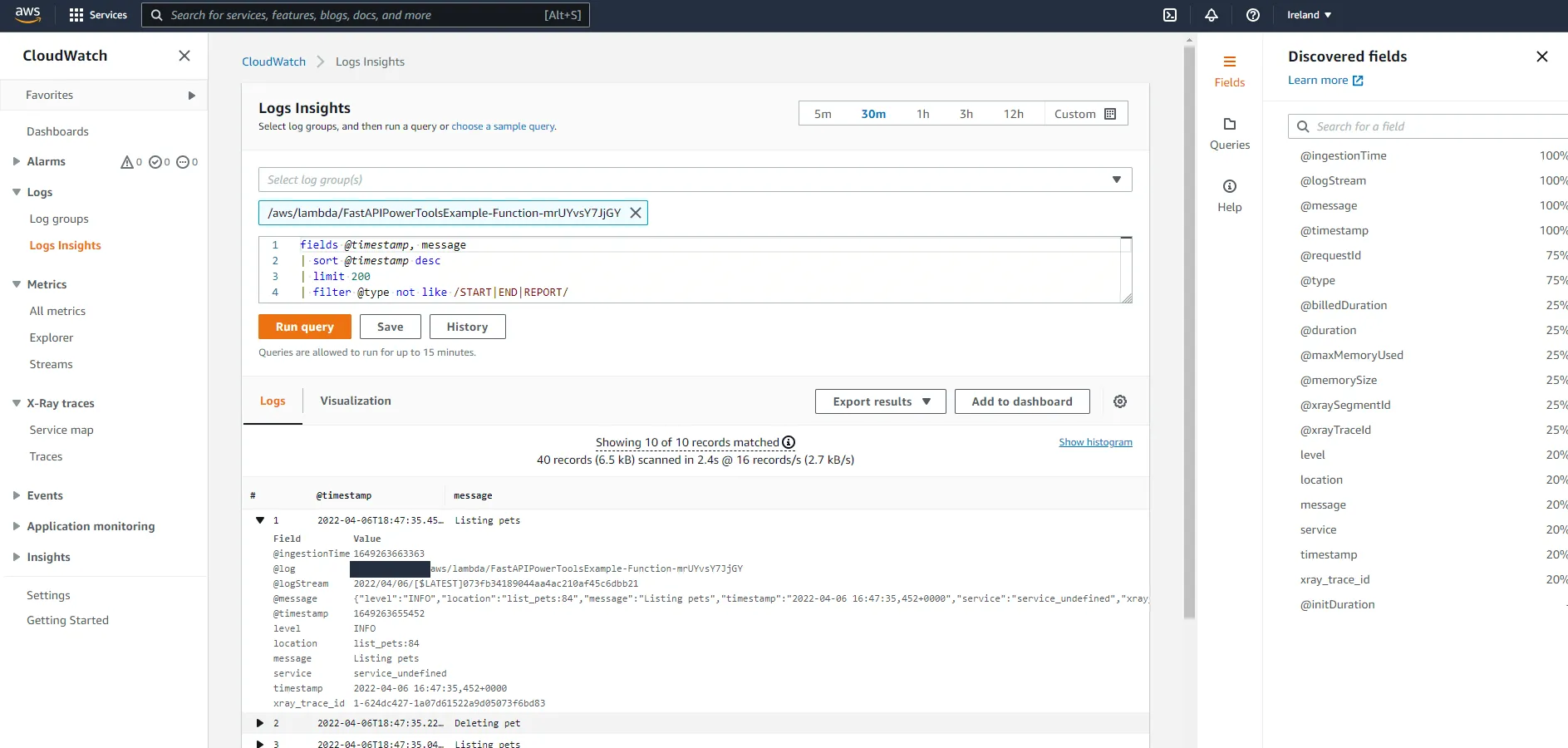Viewport: 1568px width, 748px height.
Task: Select the 1h time range
Action: 922,113
